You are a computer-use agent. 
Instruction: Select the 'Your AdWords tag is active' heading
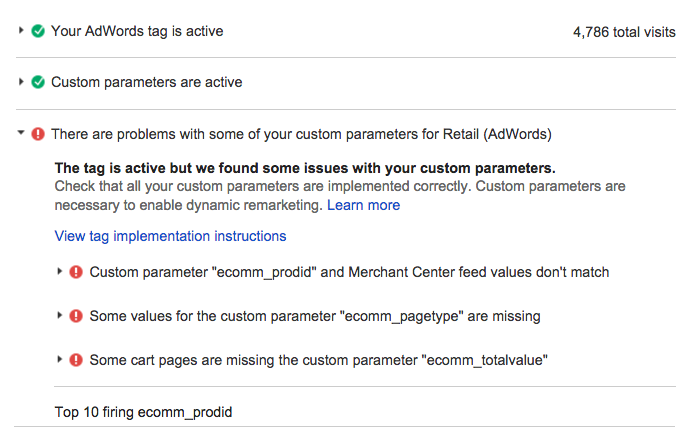tap(137, 31)
